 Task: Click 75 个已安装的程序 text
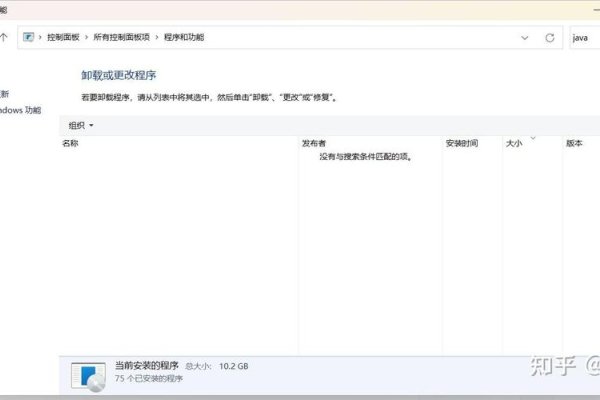(x=149, y=378)
